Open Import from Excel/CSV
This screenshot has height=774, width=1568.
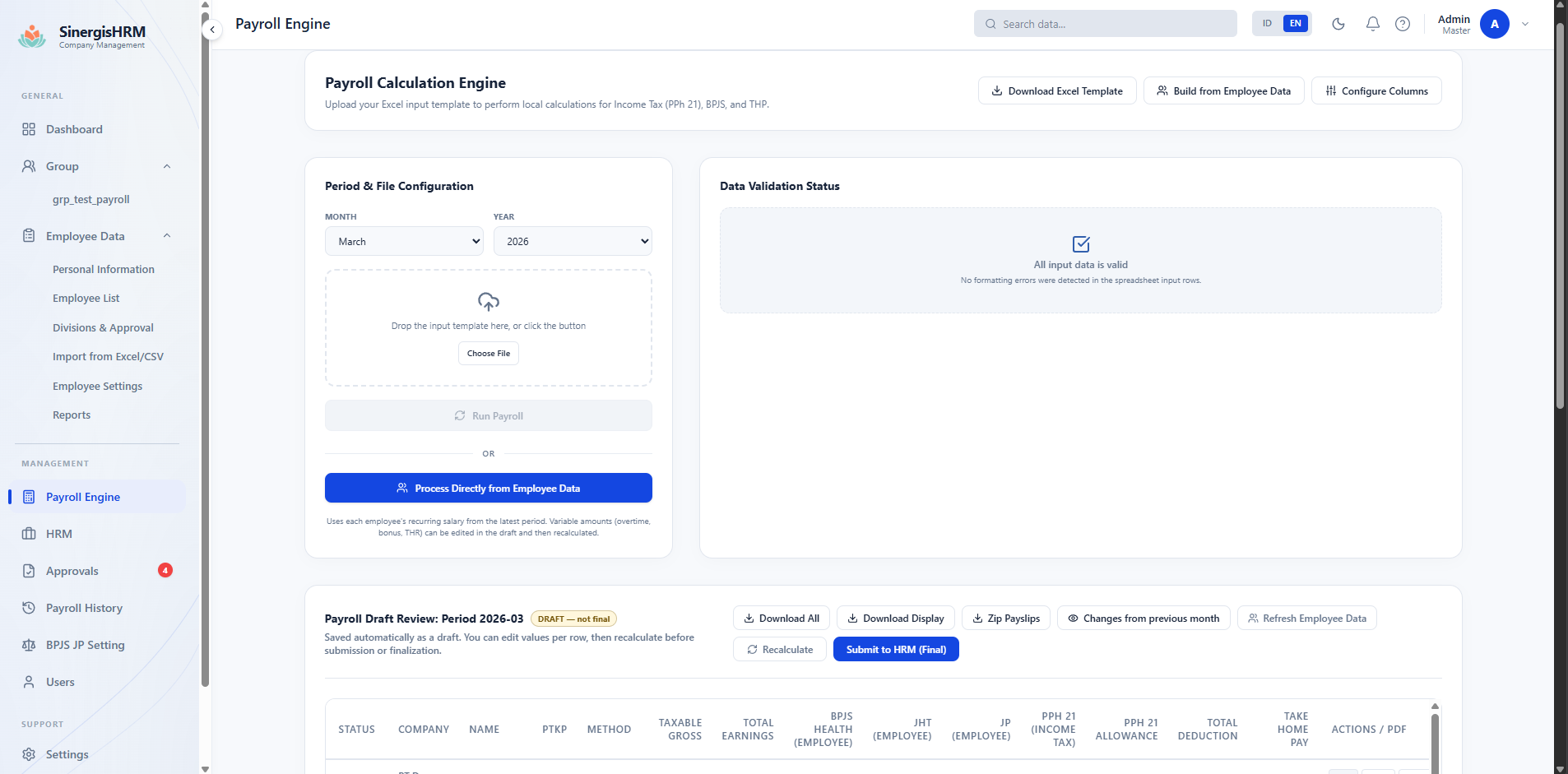coord(108,356)
